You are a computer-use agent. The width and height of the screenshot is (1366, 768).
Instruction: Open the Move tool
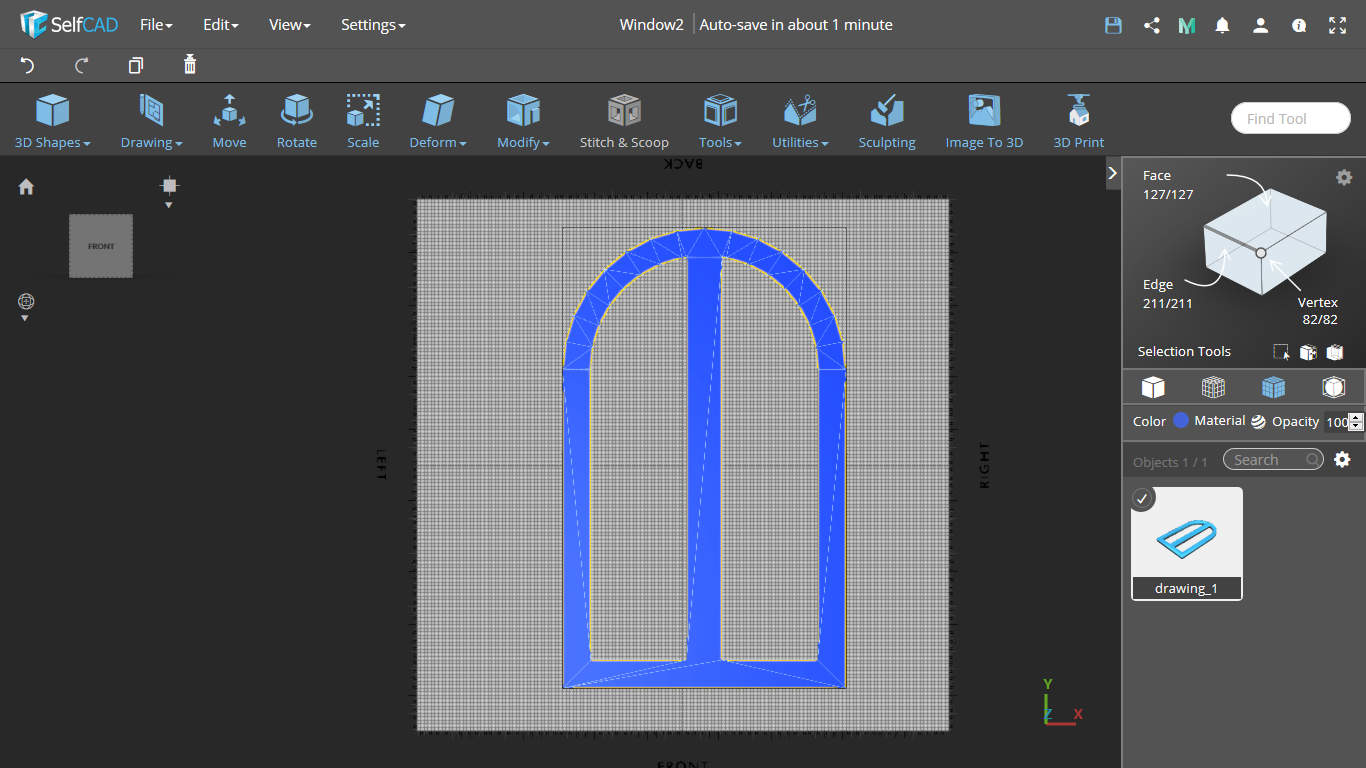coord(229,121)
